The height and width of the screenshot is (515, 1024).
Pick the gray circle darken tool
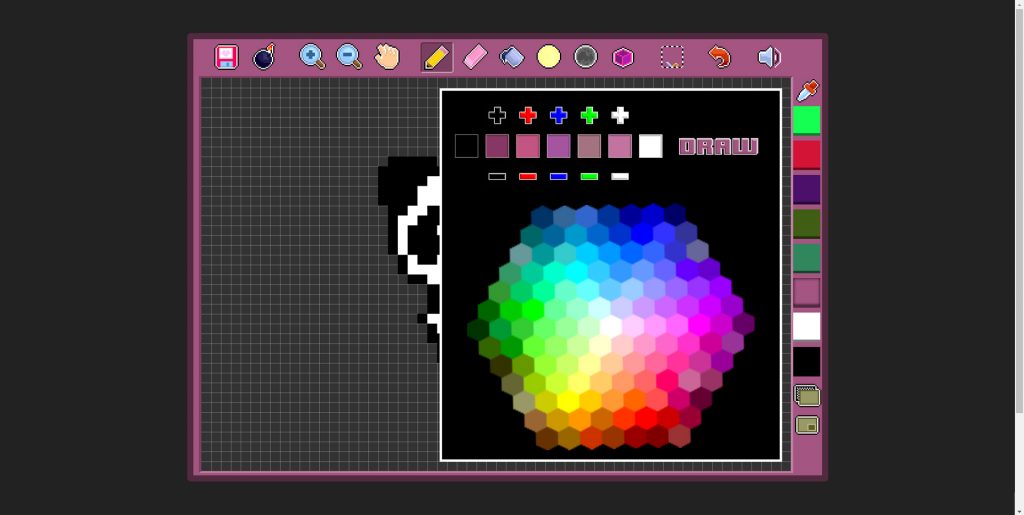(x=586, y=57)
